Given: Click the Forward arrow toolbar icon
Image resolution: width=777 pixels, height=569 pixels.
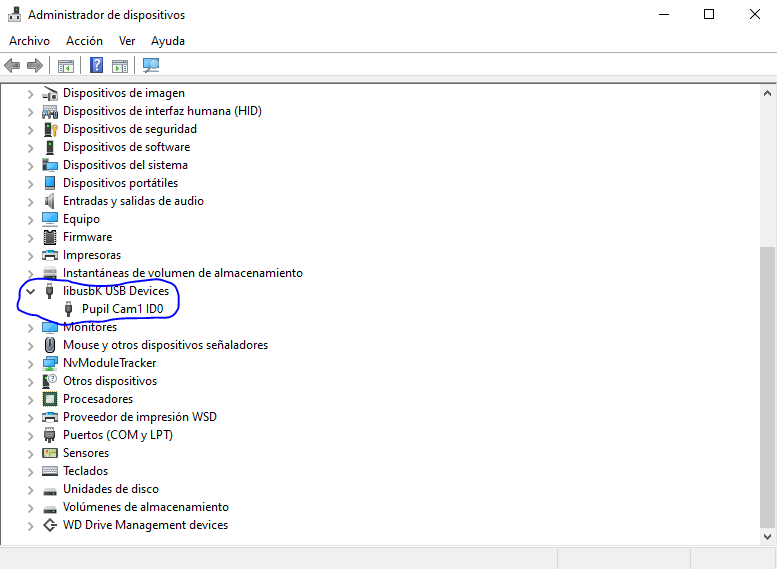Looking at the screenshot, I should [x=35, y=65].
